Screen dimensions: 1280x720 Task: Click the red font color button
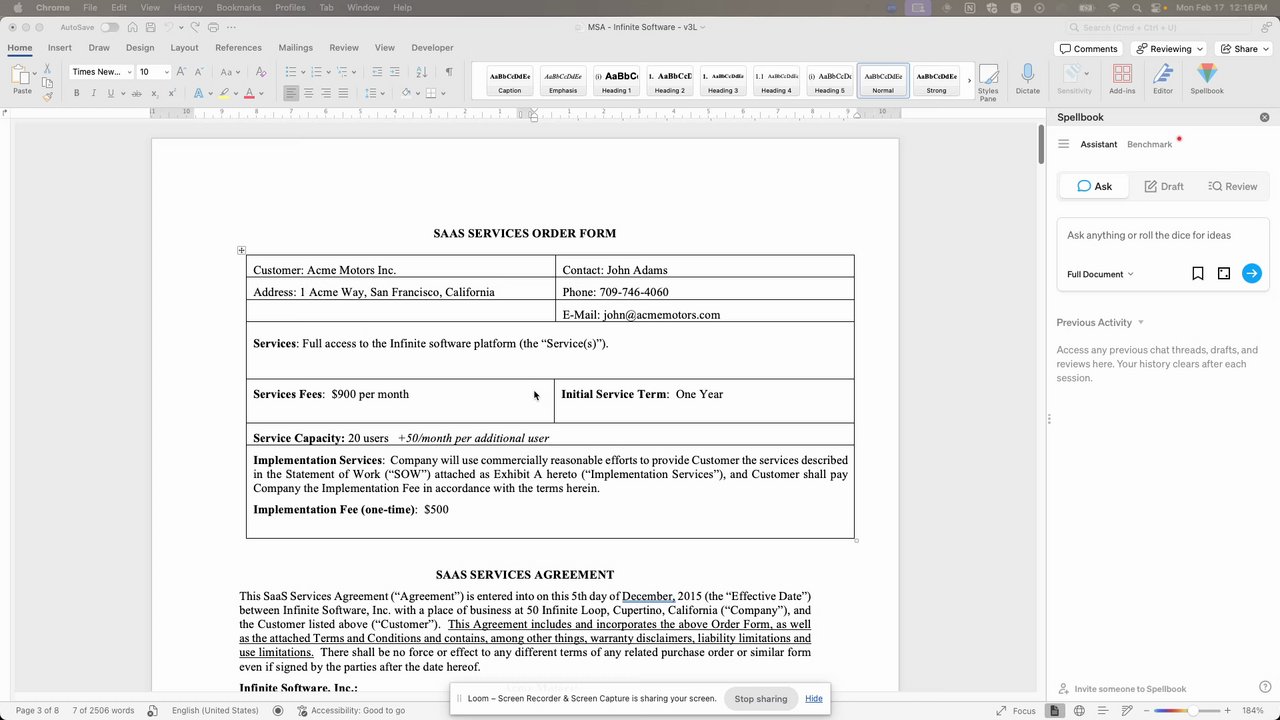249,93
